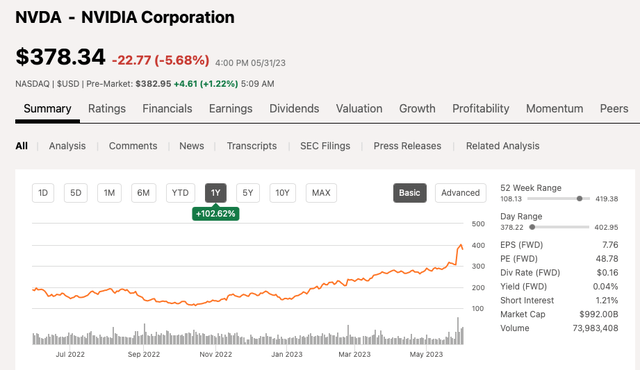This screenshot has width=640, height=370.
Task: Click the Day Range slider dot
Action: click(x=532, y=227)
